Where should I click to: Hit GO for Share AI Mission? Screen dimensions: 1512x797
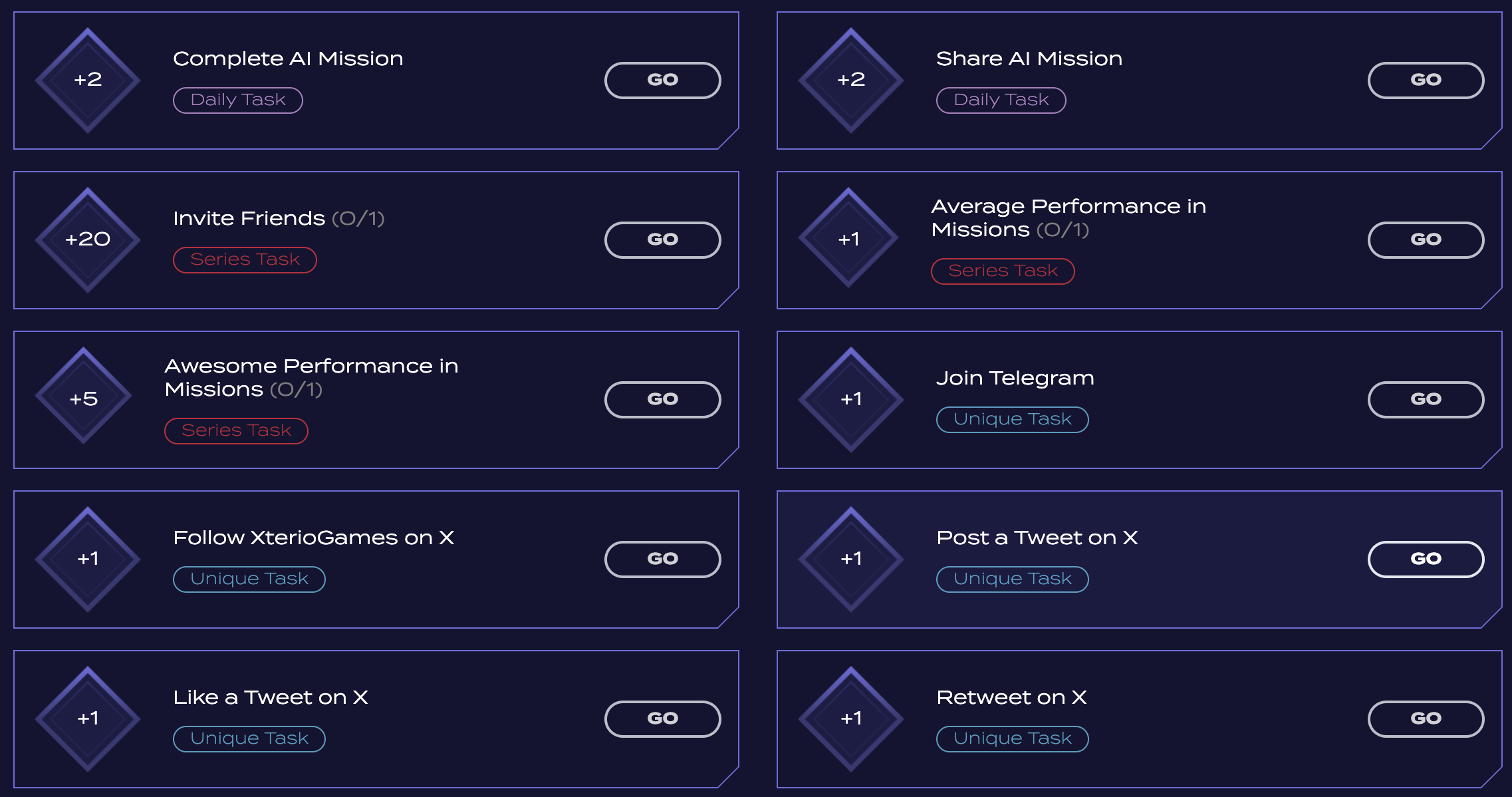[x=1426, y=80]
